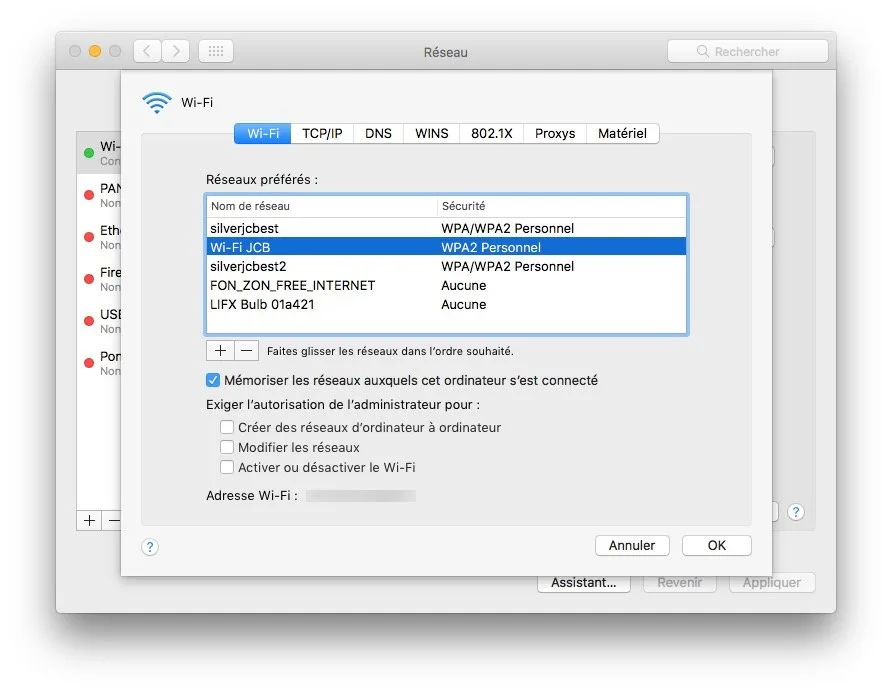Viewport: 892px width, 693px height.
Task: Click the Annuler button
Action: 632,545
